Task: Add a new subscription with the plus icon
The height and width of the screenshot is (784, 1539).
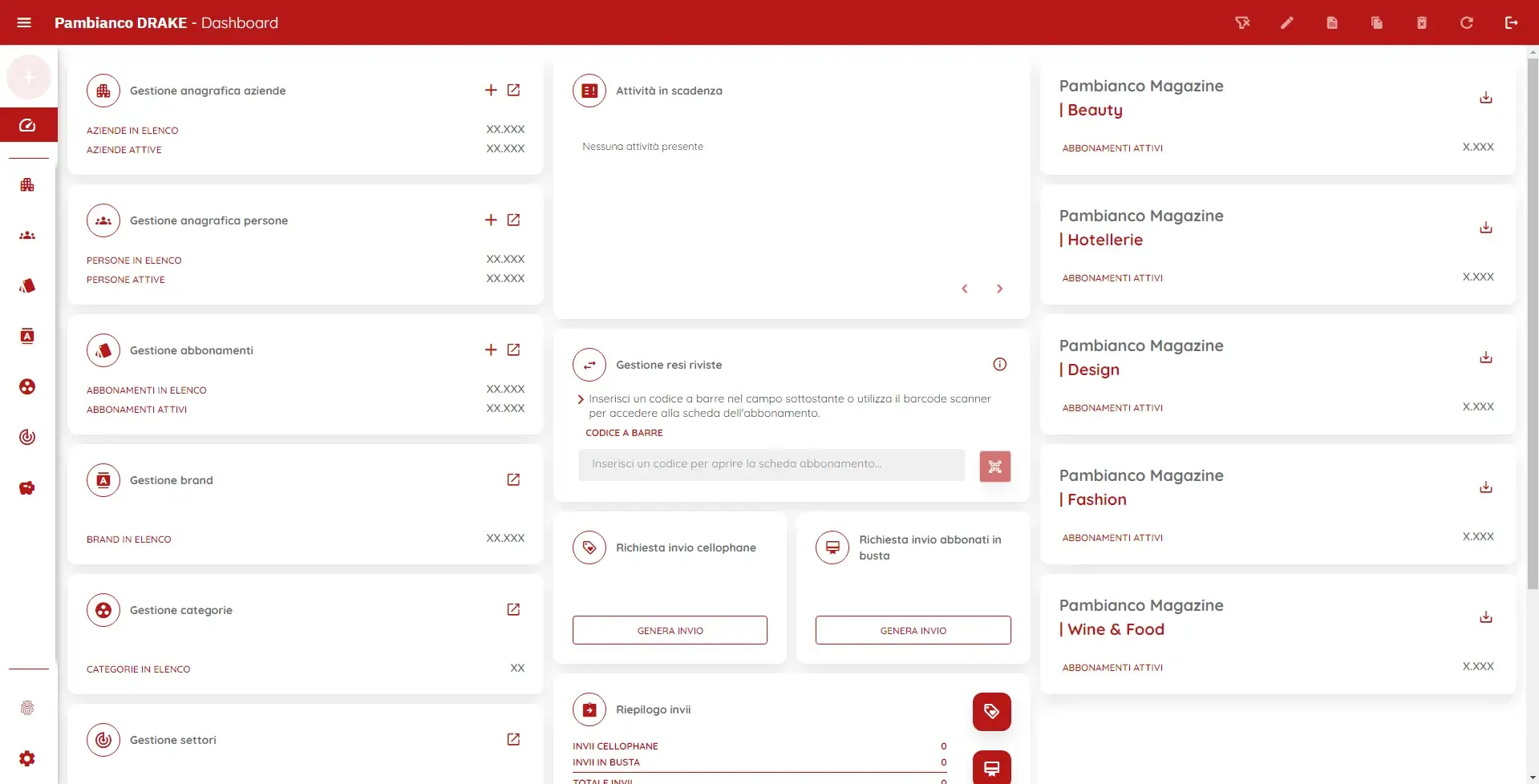Action: point(491,350)
